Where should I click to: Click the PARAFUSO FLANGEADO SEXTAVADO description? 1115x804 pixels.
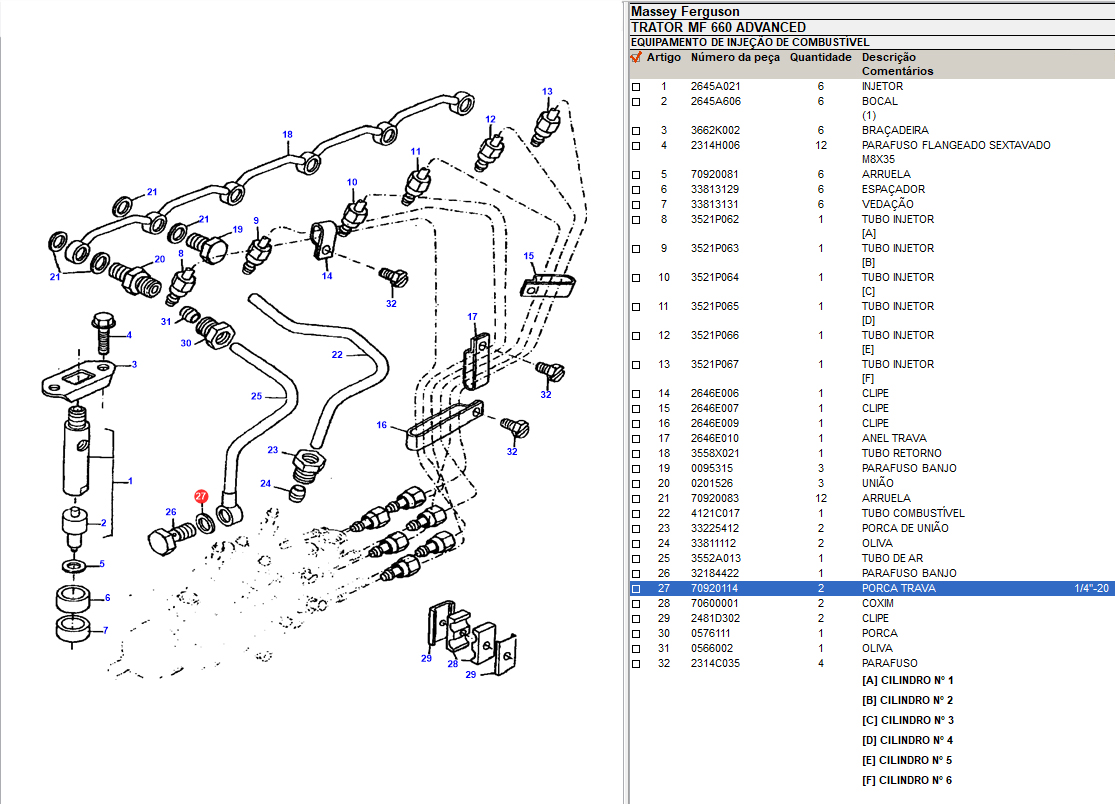click(956, 146)
